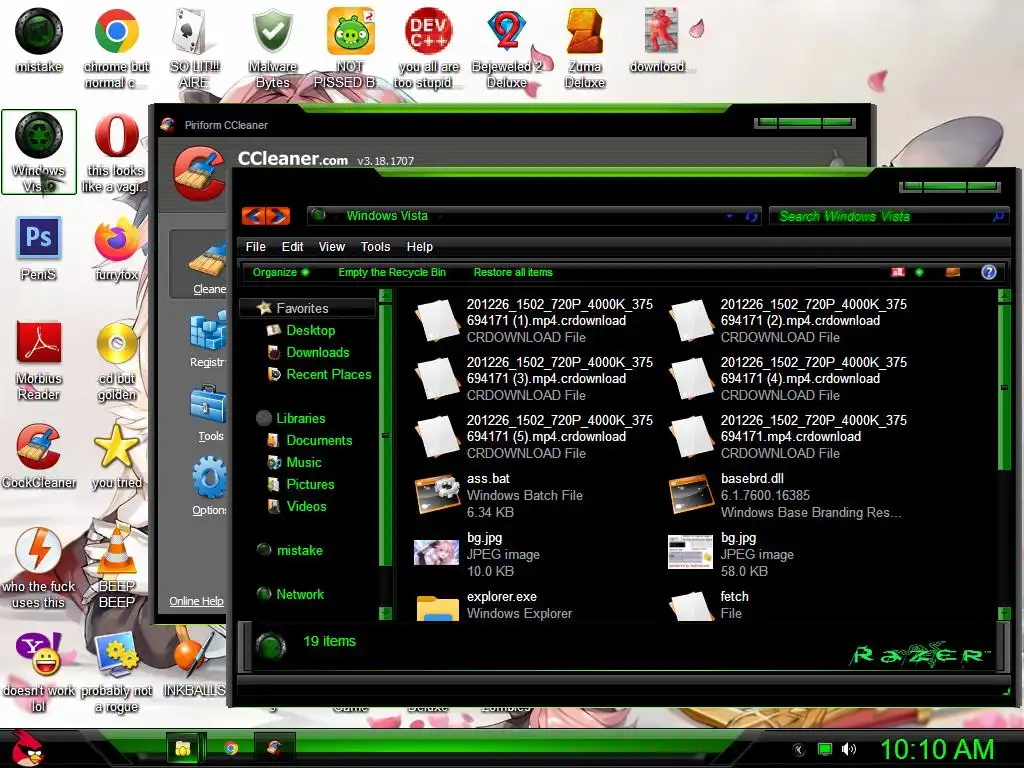Open the views options dropdown arrow

pyautogui.click(x=920, y=272)
